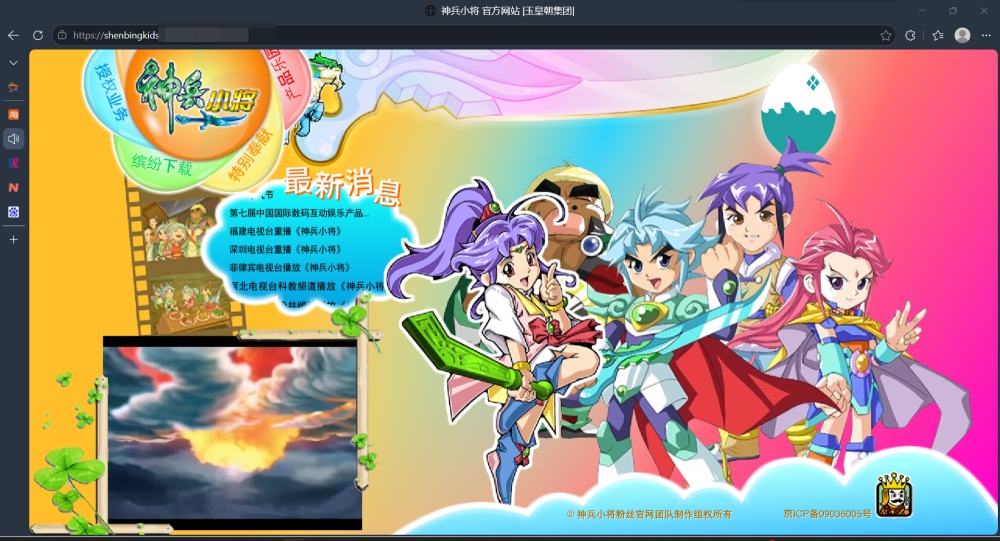The height and width of the screenshot is (541, 1000).
Task: Open news 福建电视台重播《神兵小将》
Action: tap(286, 232)
